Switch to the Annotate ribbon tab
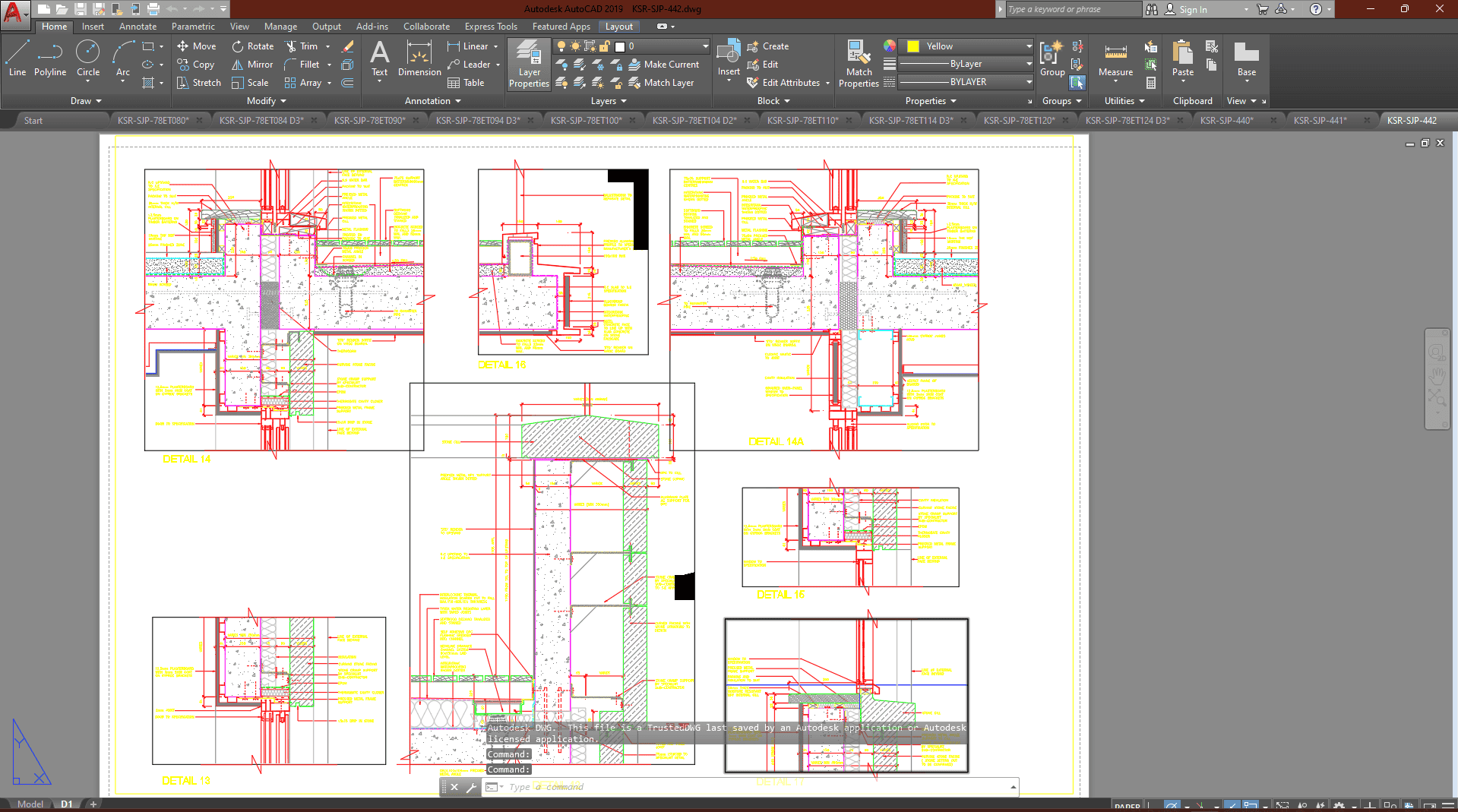 pyautogui.click(x=138, y=27)
